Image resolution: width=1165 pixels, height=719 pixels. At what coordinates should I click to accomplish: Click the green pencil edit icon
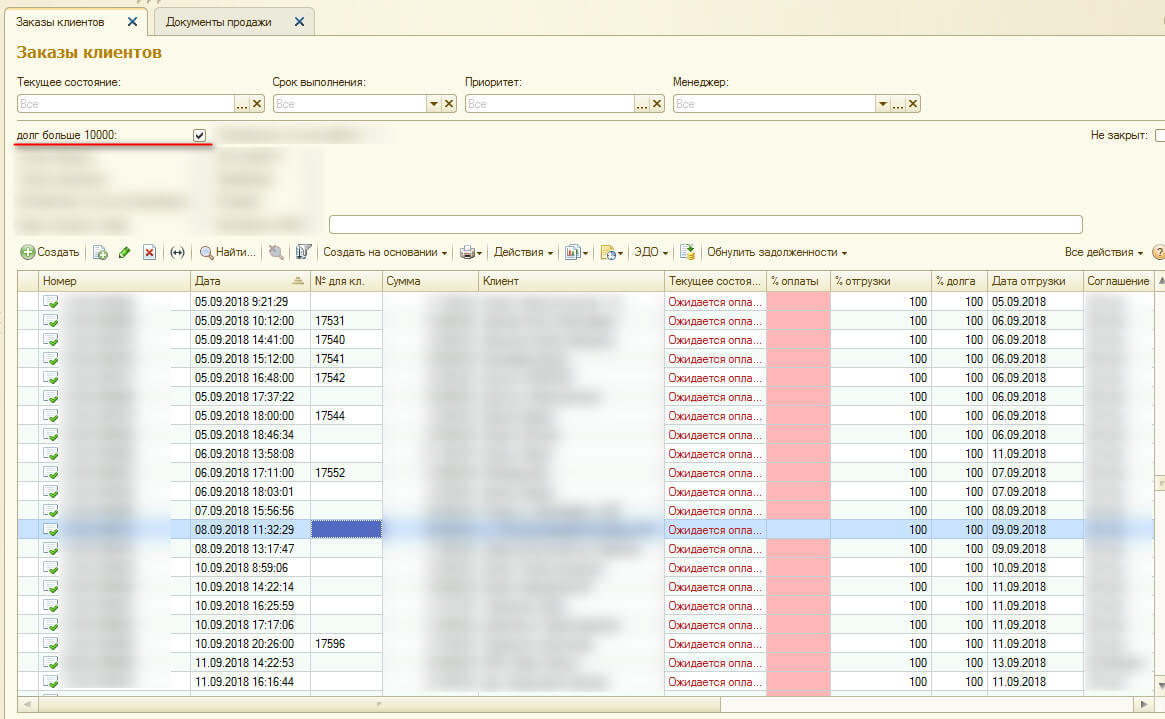coord(124,253)
